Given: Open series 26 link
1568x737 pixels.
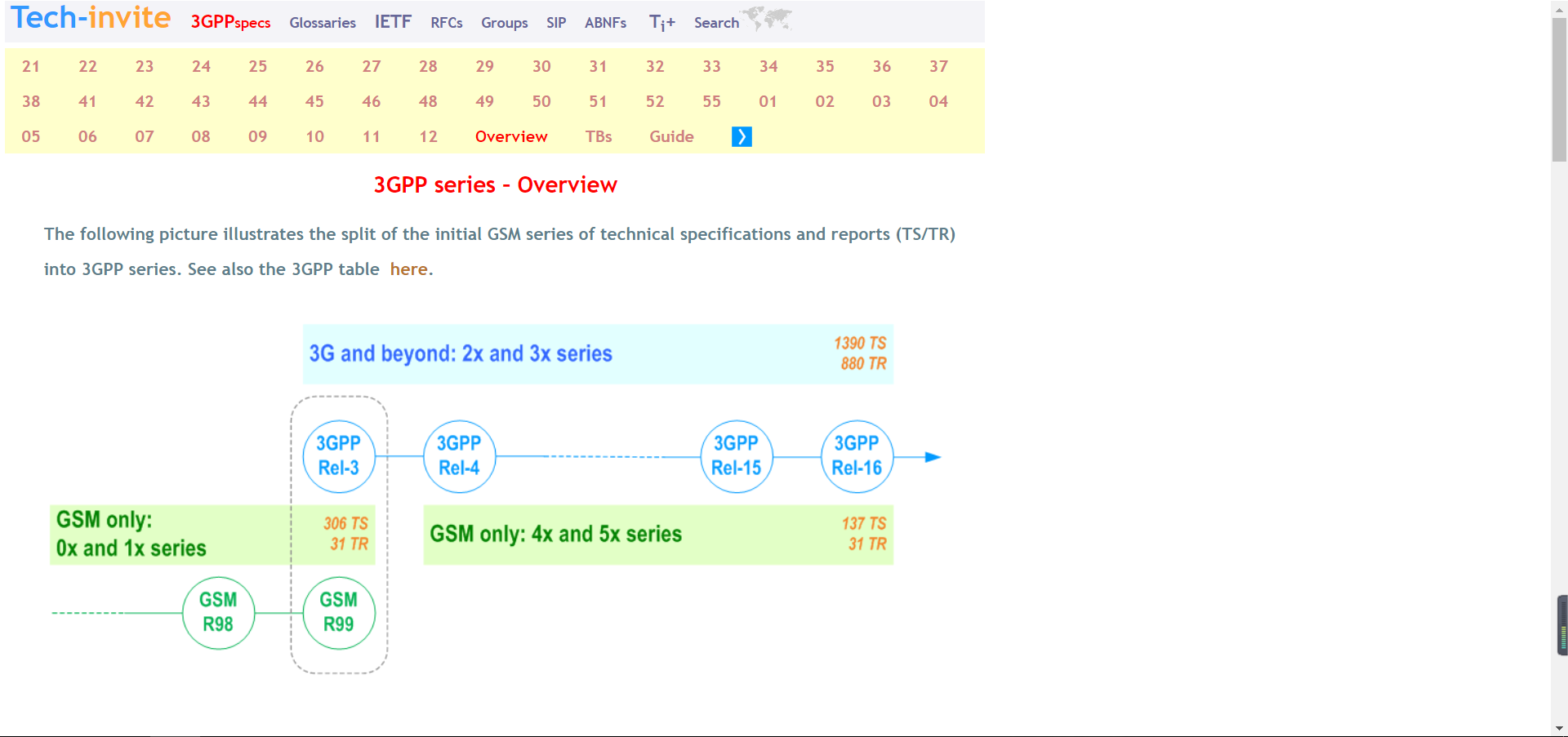Looking at the screenshot, I should pyautogui.click(x=314, y=66).
